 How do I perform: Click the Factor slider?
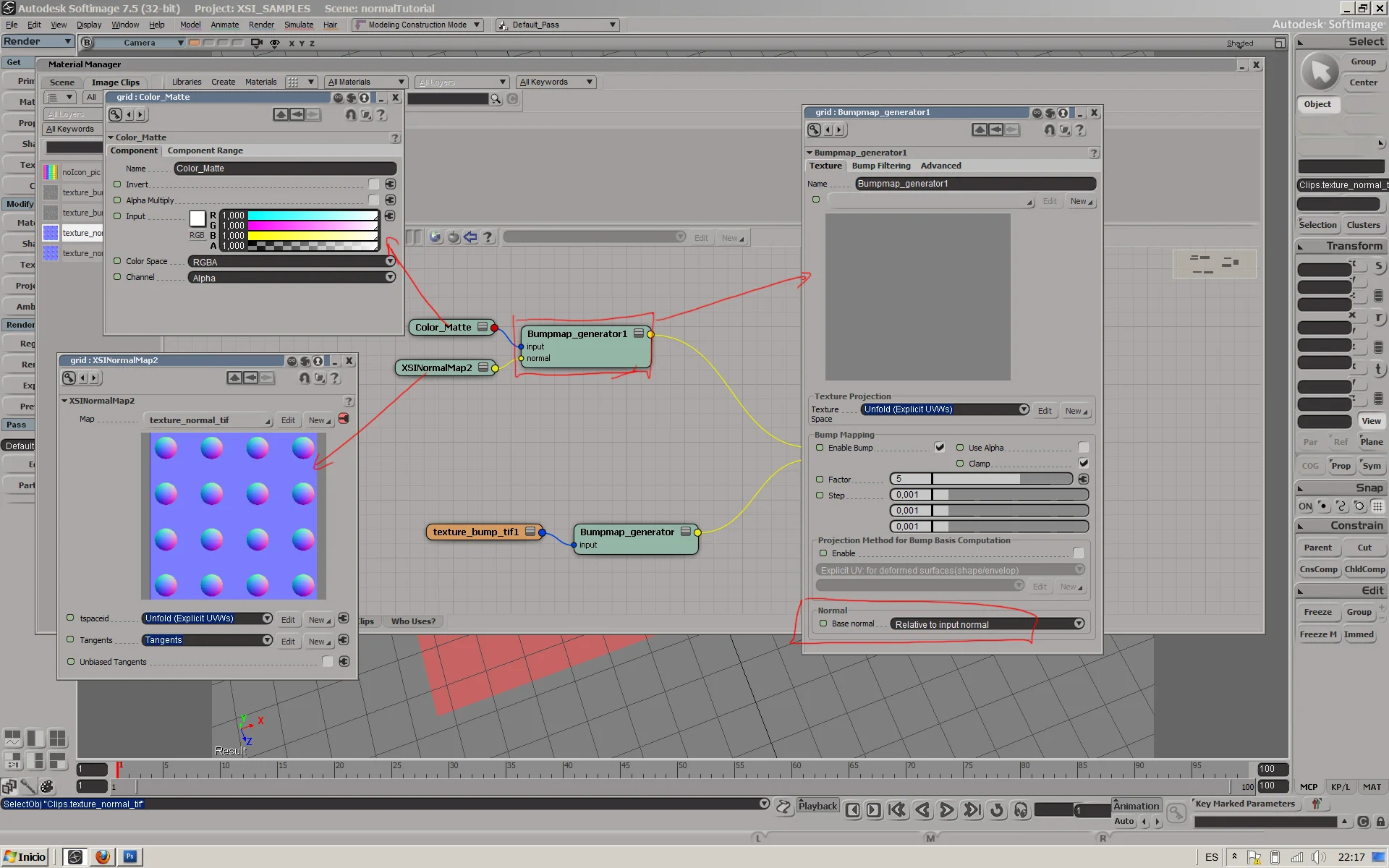pos(982,479)
